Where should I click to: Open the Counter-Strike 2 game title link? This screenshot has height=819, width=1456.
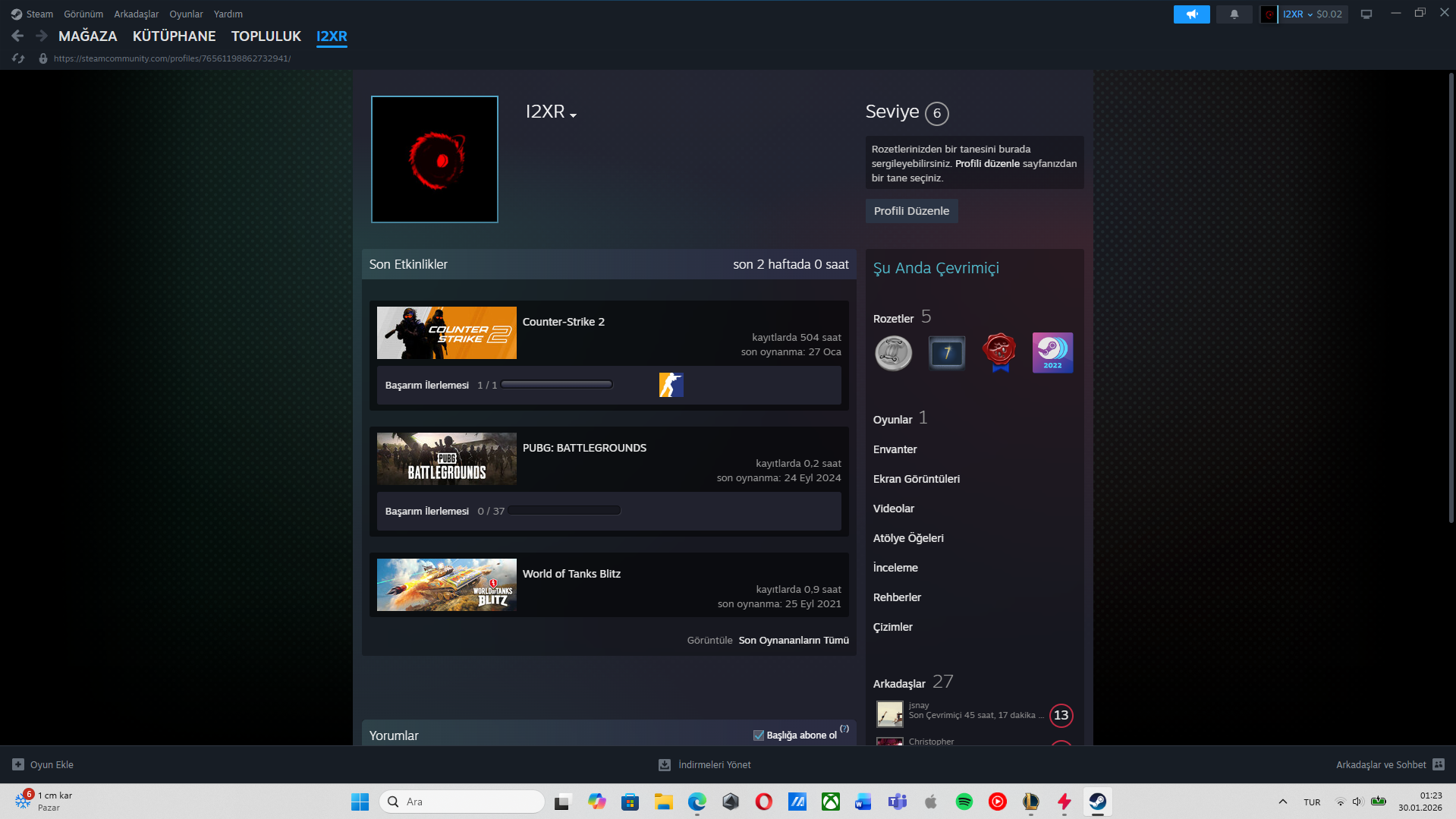564,322
